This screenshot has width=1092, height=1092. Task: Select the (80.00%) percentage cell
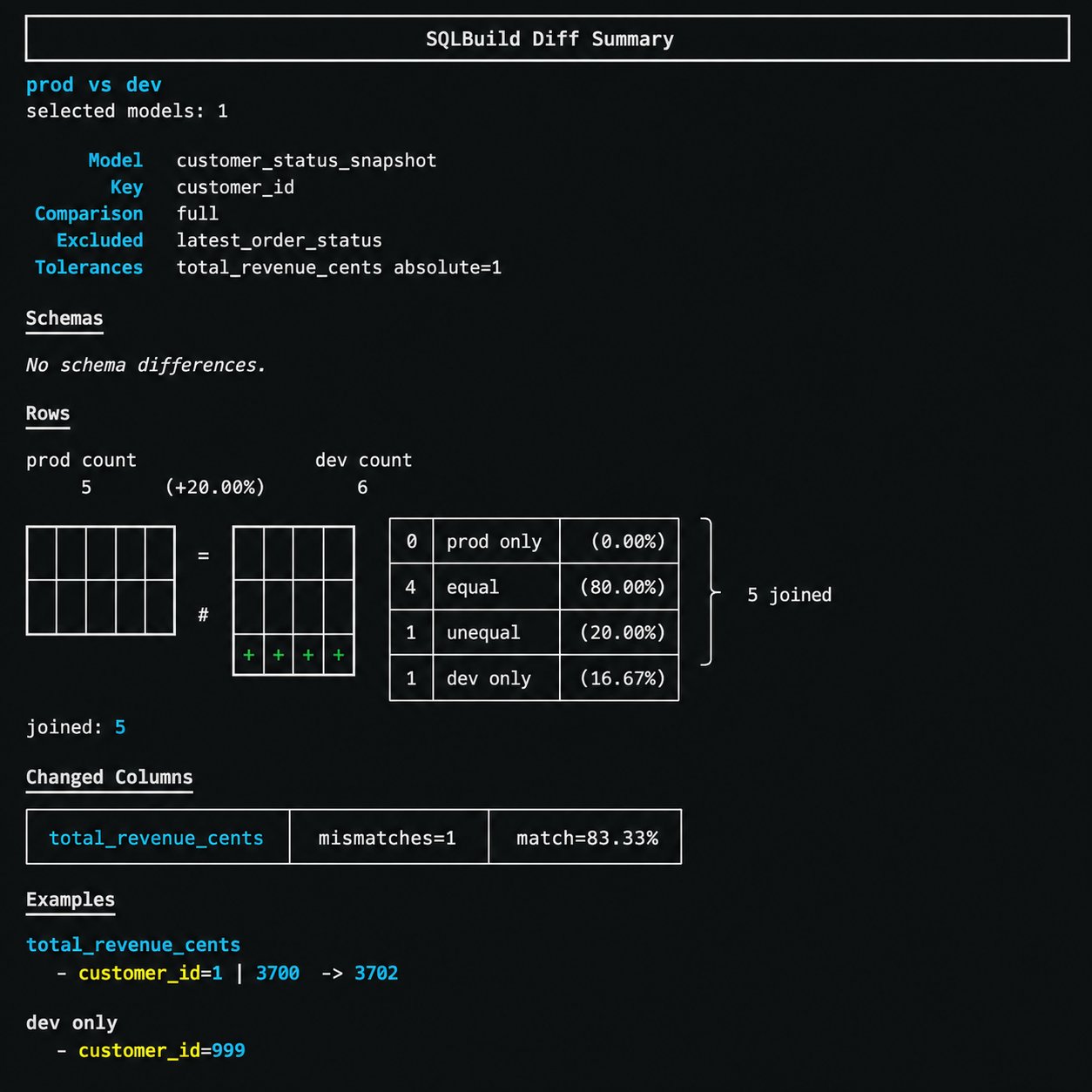(619, 587)
